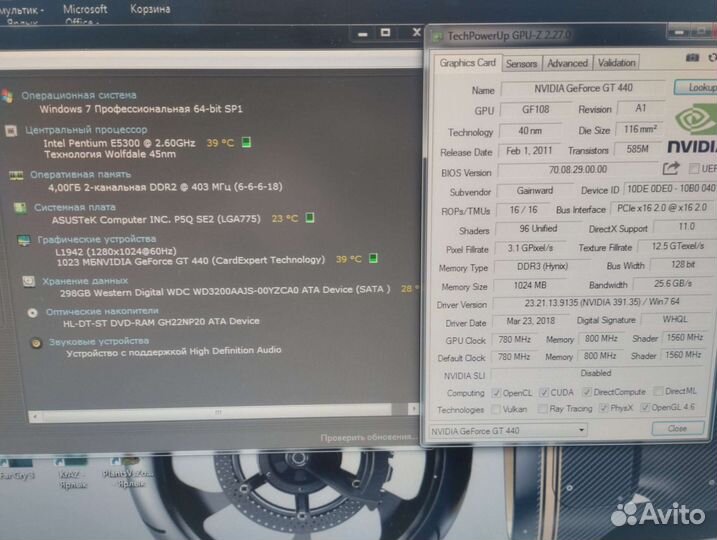Click the NVIDIA logo in GPU-Z
This screenshot has height=540, width=717.
point(694,130)
